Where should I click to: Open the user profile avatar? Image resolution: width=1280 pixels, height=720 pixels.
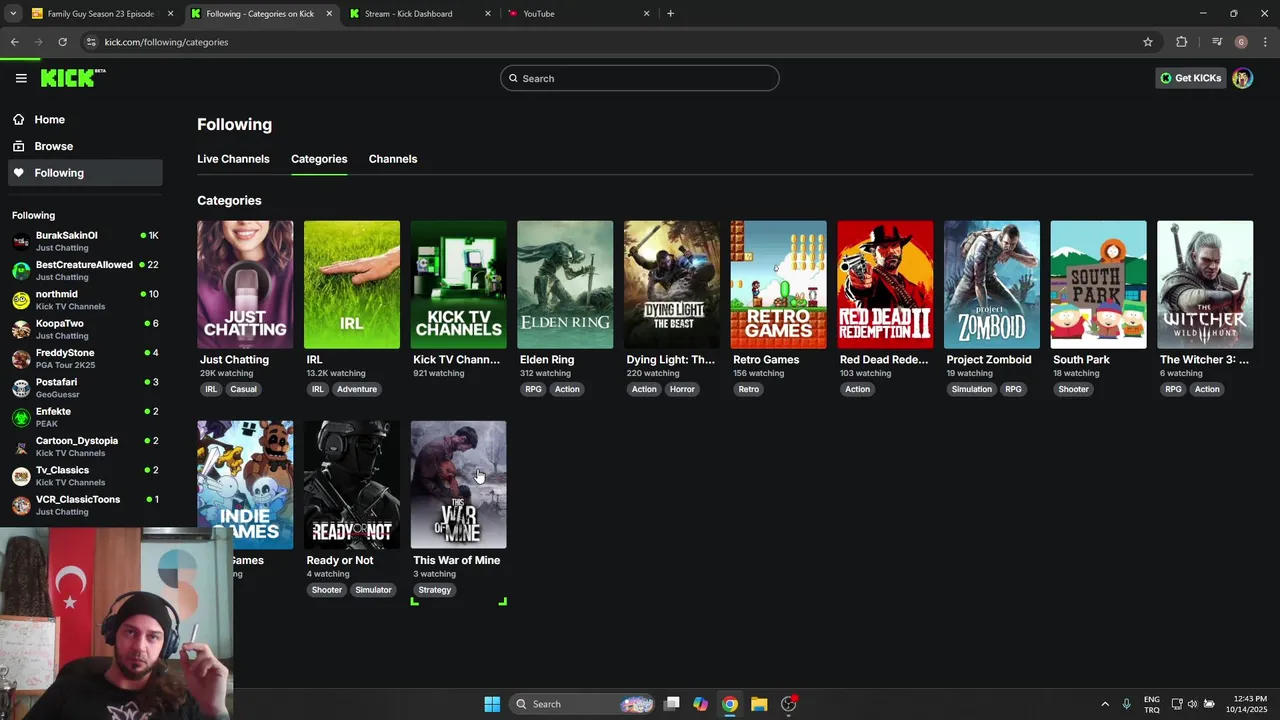click(1242, 78)
